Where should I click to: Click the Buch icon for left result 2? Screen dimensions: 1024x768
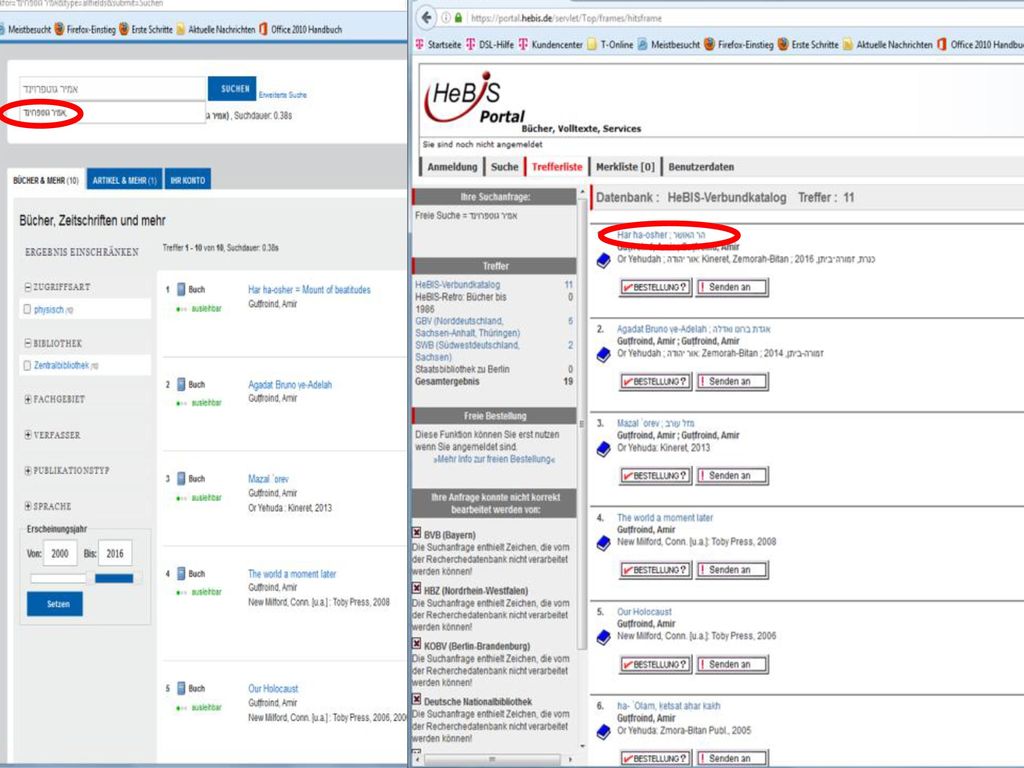182,385
